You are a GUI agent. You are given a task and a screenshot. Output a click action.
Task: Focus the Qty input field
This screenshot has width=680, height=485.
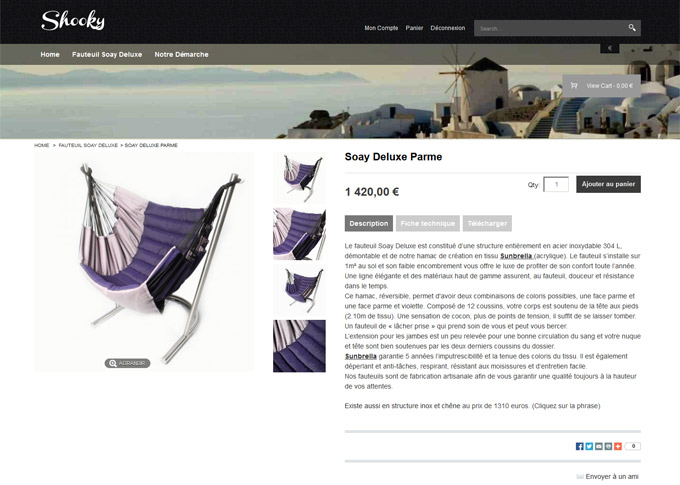coord(556,184)
